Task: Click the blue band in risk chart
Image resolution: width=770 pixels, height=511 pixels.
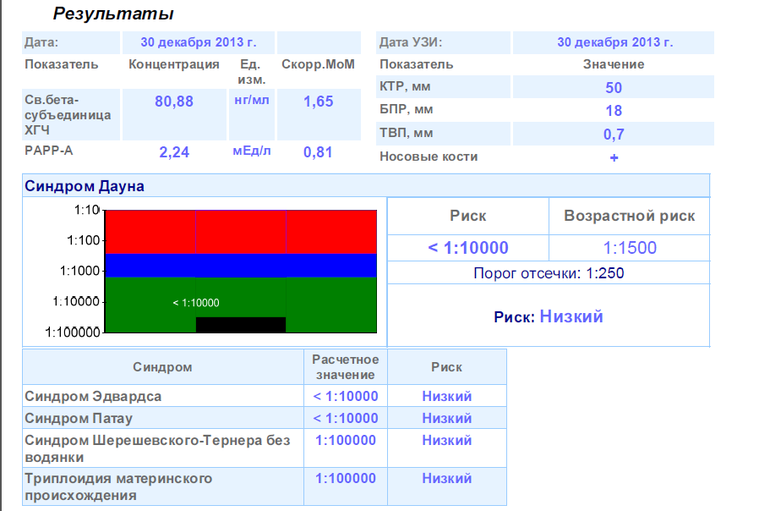Action: click(240, 265)
